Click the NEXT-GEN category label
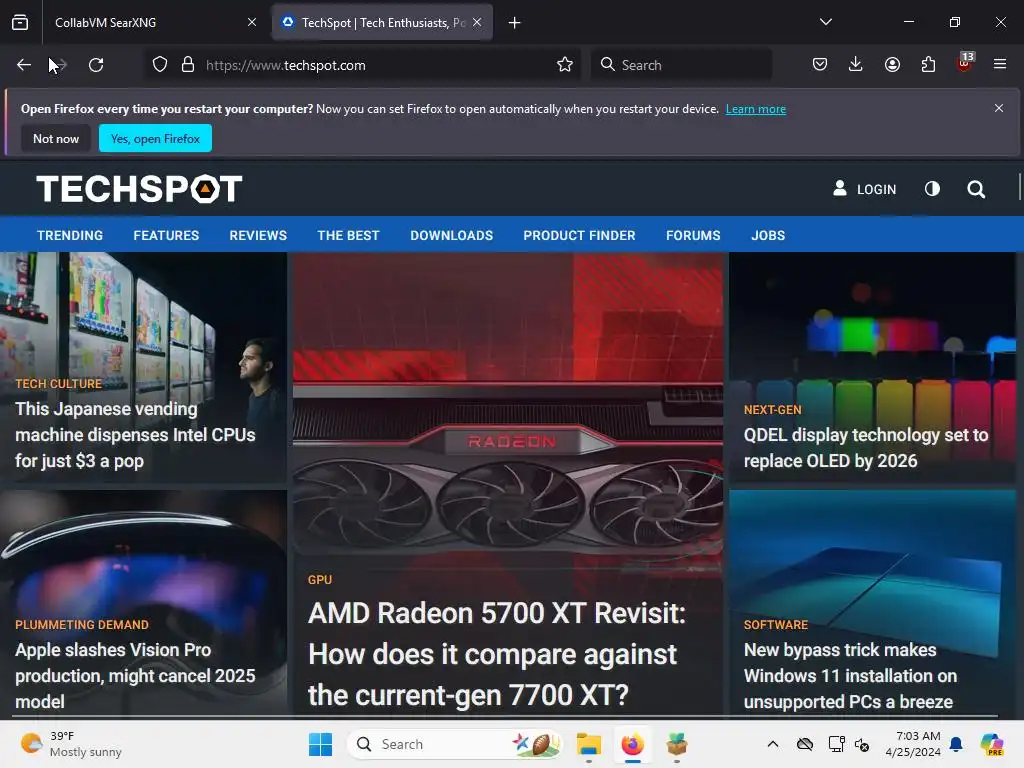This screenshot has width=1024, height=768. click(773, 410)
